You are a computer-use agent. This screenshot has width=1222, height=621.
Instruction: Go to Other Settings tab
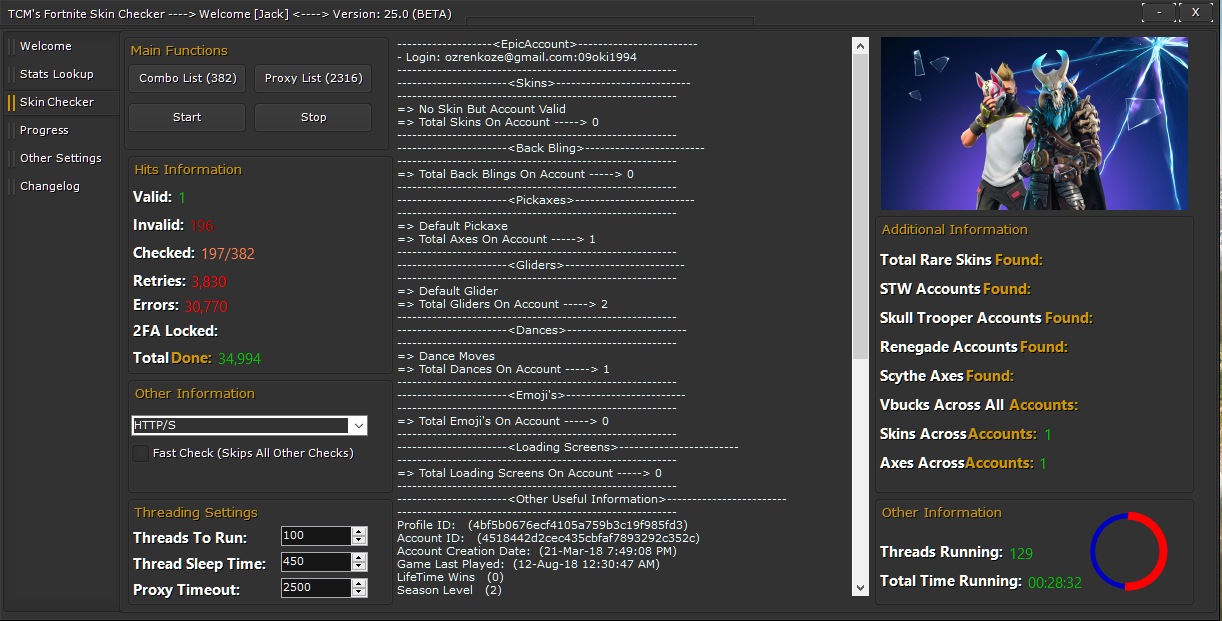click(x=60, y=158)
